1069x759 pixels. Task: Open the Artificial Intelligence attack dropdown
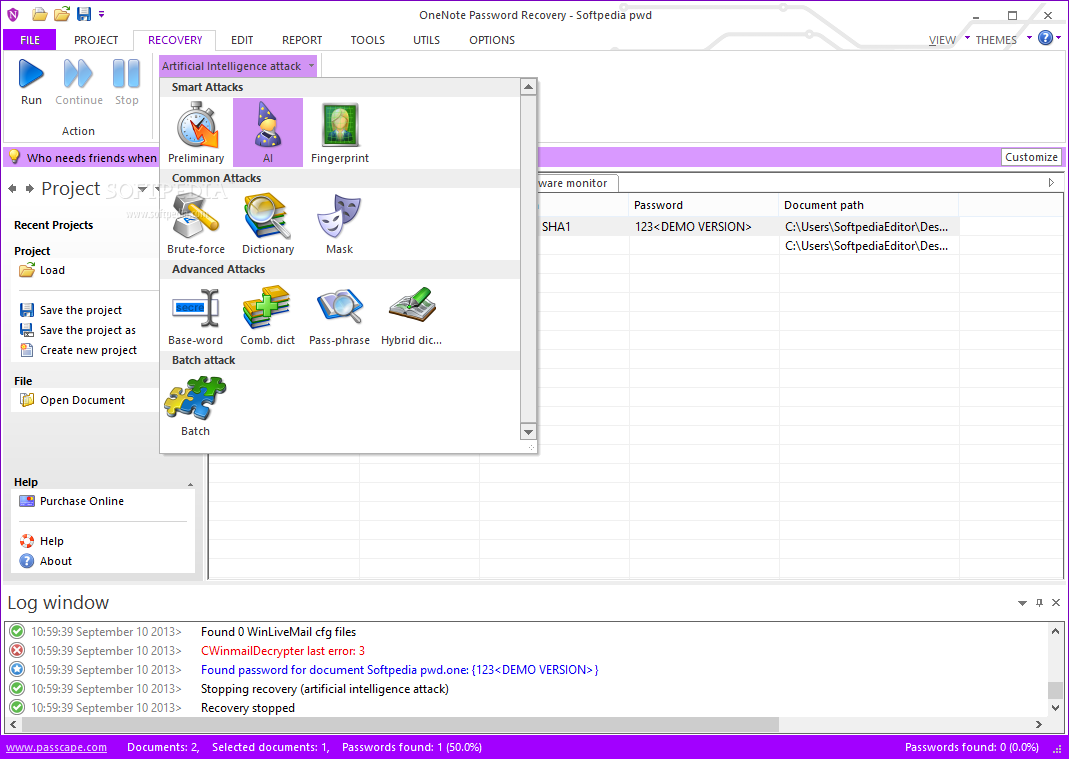pyautogui.click(x=238, y=66)
